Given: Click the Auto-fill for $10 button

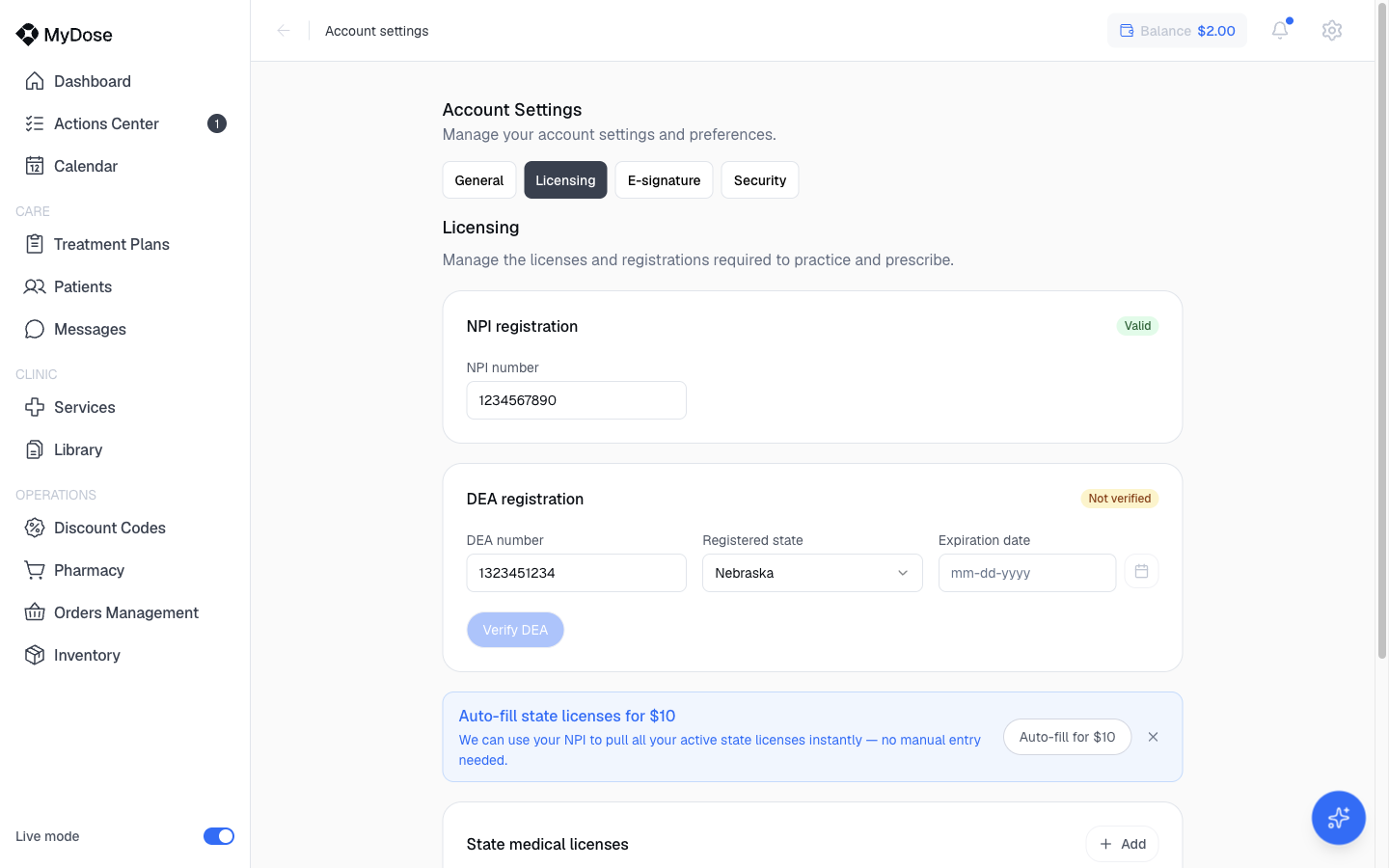Looking at the screenshot, I should point(1067,737).
